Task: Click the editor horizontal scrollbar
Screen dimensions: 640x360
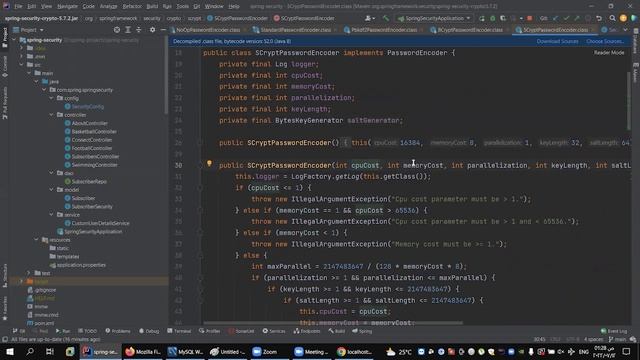Action: pos(333,323)
